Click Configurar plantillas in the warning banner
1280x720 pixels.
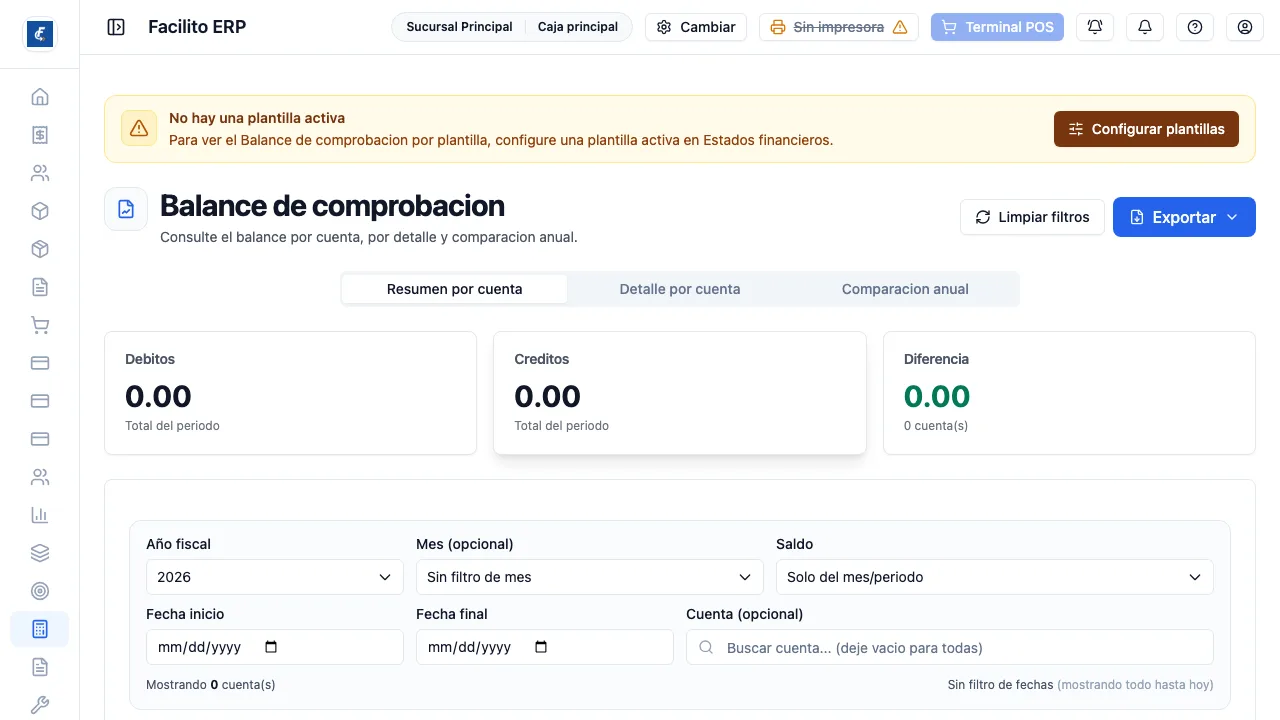point(1146,129)
